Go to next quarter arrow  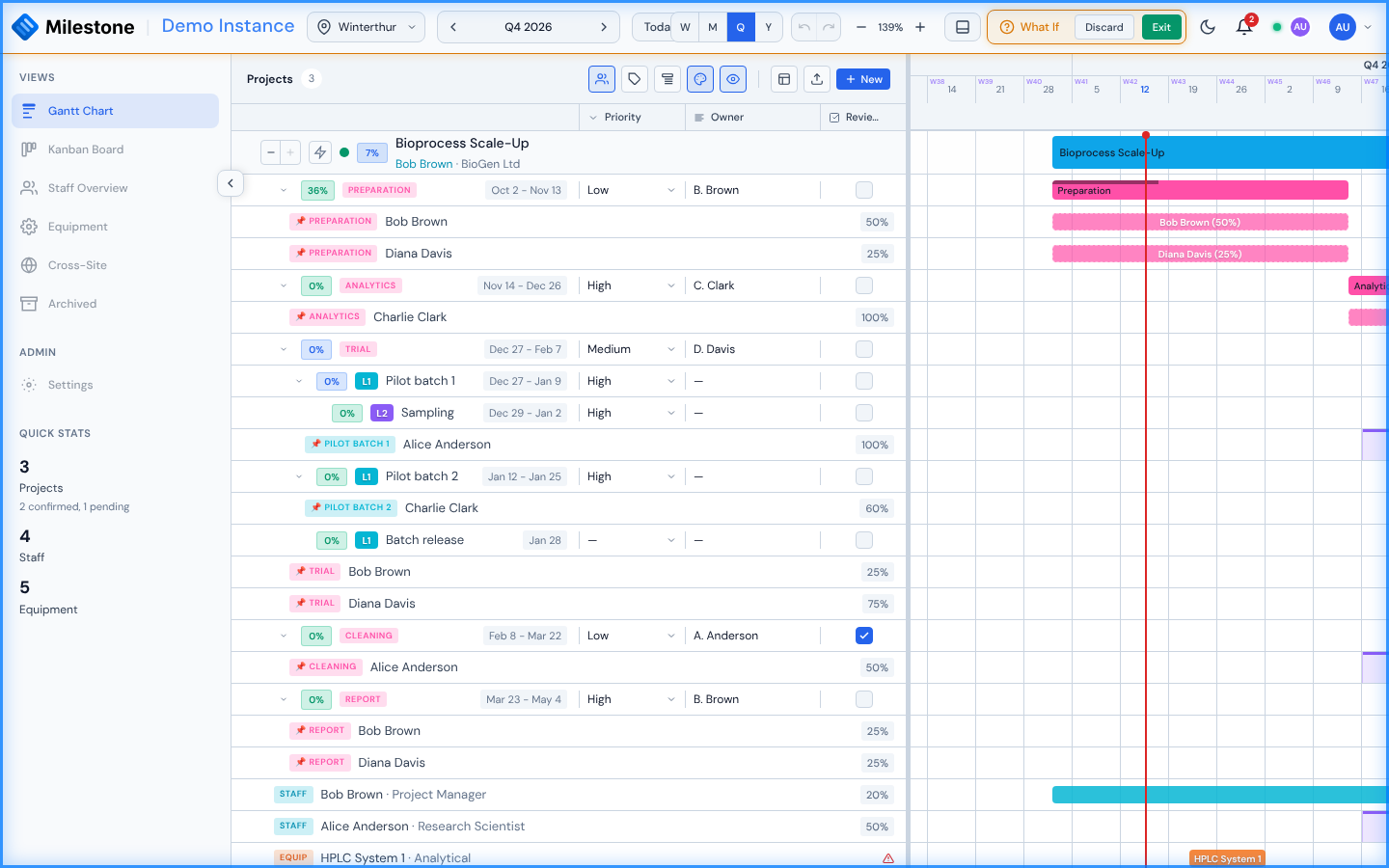coord(604,27)
